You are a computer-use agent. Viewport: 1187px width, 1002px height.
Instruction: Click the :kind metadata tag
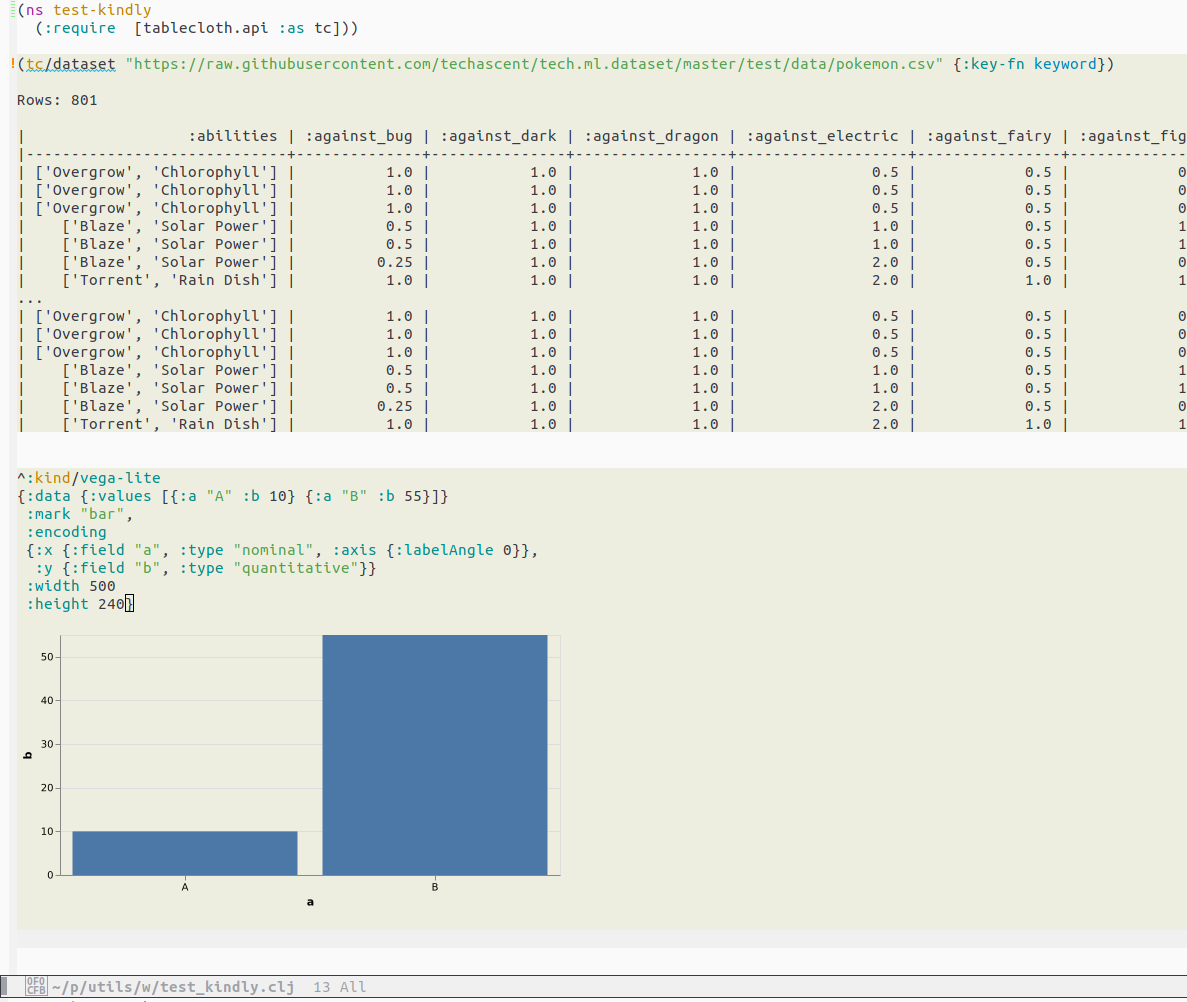pyautogui.click(x=48, y=478)
